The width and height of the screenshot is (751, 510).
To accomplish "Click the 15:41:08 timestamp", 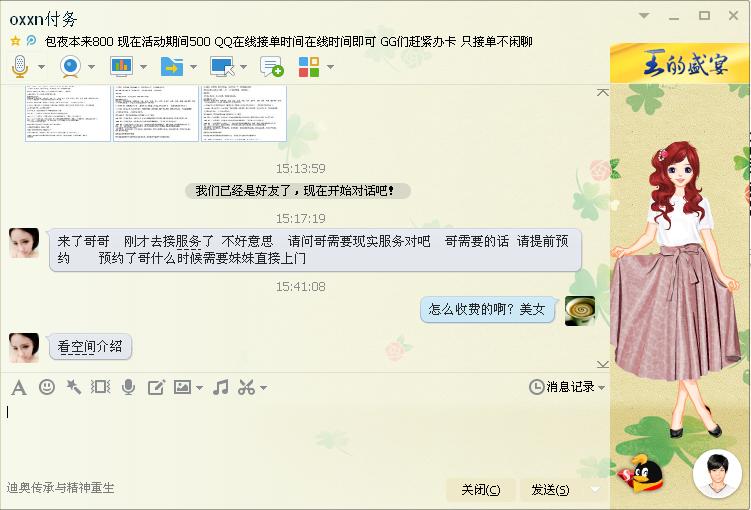I will point(300,287).
